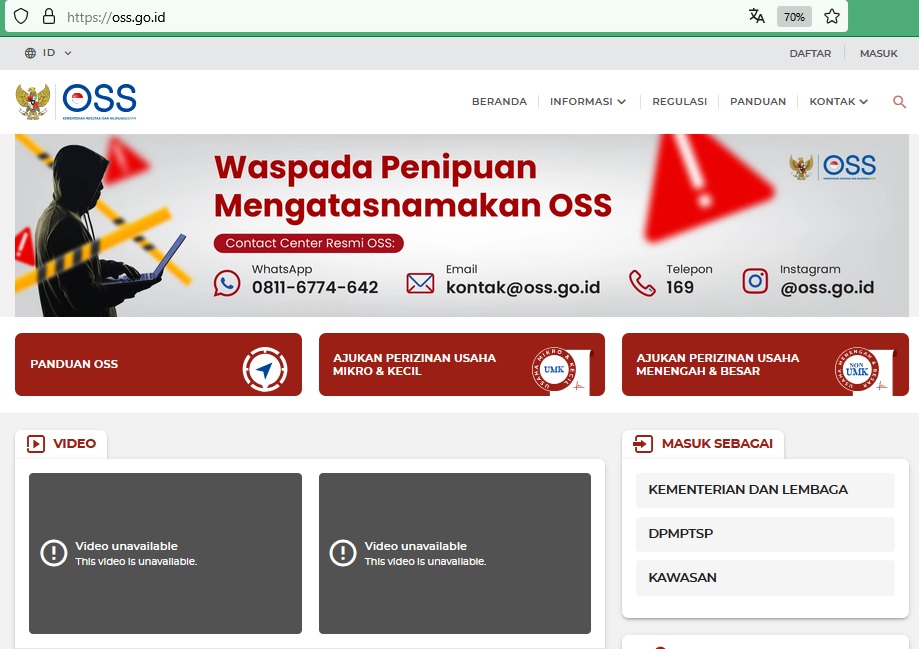Click the kontak@oss.go.id email text
919x649 pixels.
click(x=523, y=287)
